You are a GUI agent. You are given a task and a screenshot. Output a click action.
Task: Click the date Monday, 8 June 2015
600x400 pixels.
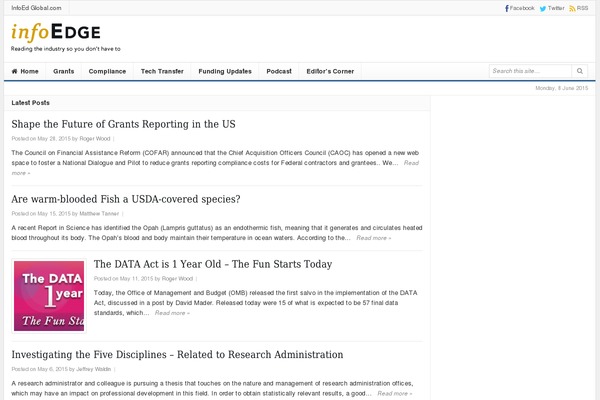click(x=561, y=88)
